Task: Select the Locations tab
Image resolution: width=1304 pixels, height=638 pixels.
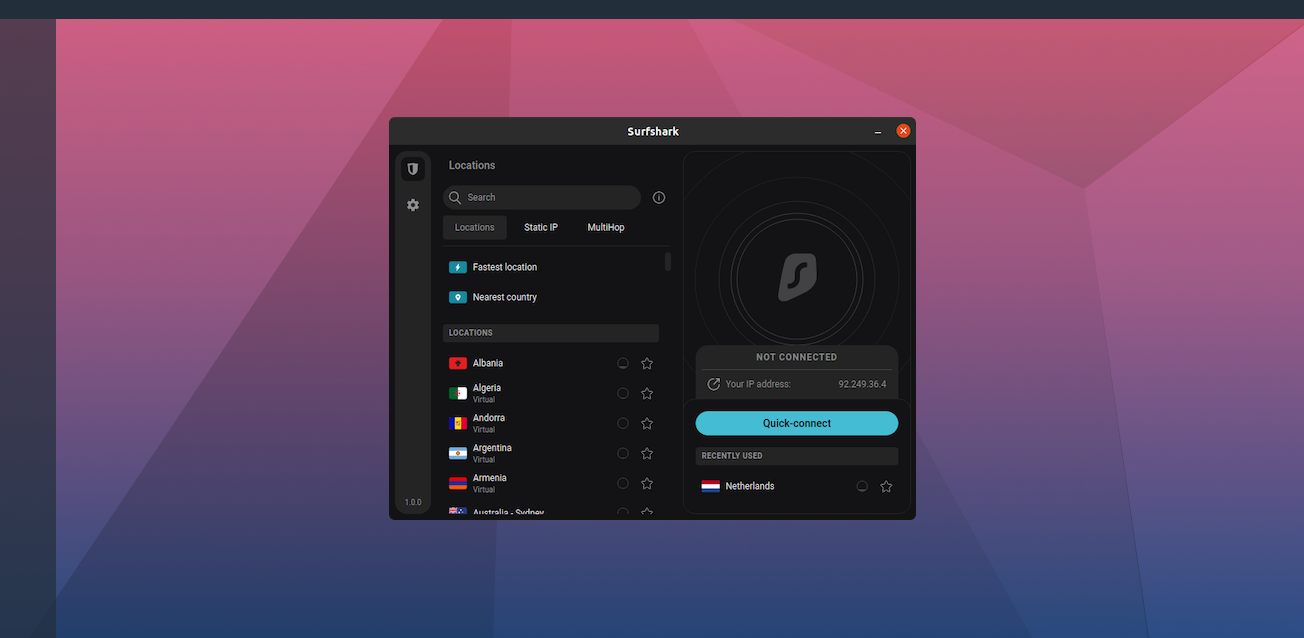Action: tap(474, 228)
